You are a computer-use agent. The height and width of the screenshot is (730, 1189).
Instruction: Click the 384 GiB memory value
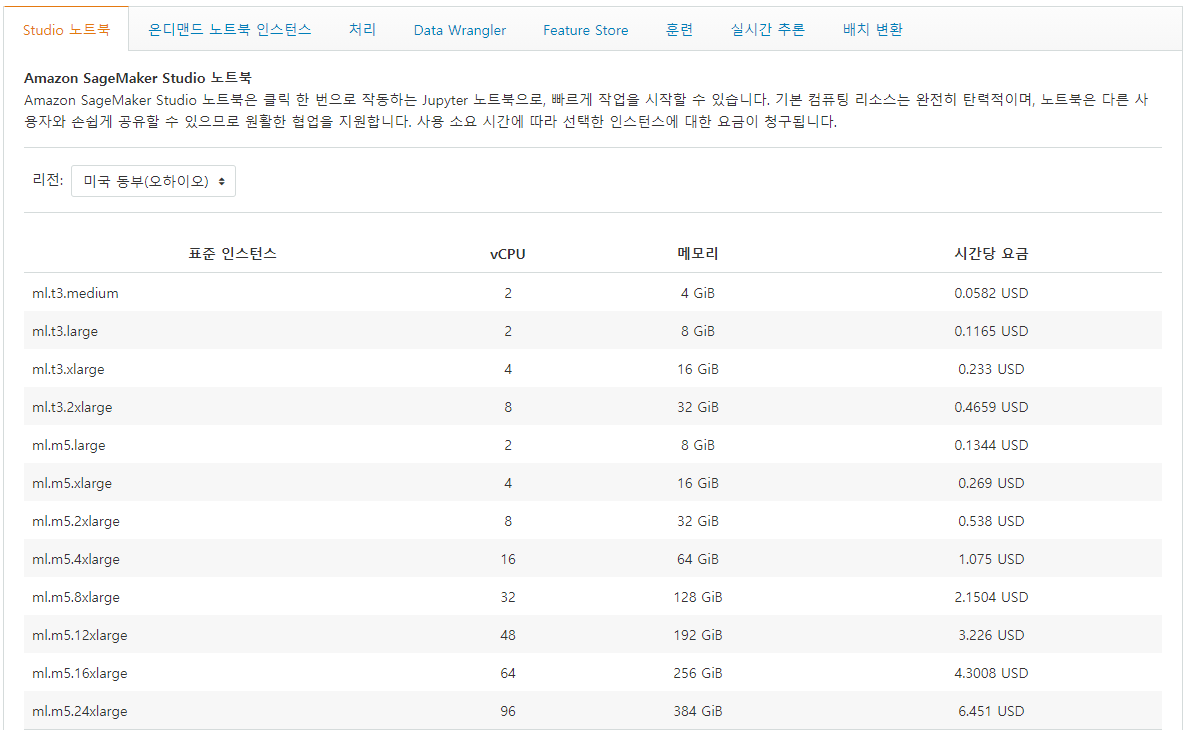(698, 710)
